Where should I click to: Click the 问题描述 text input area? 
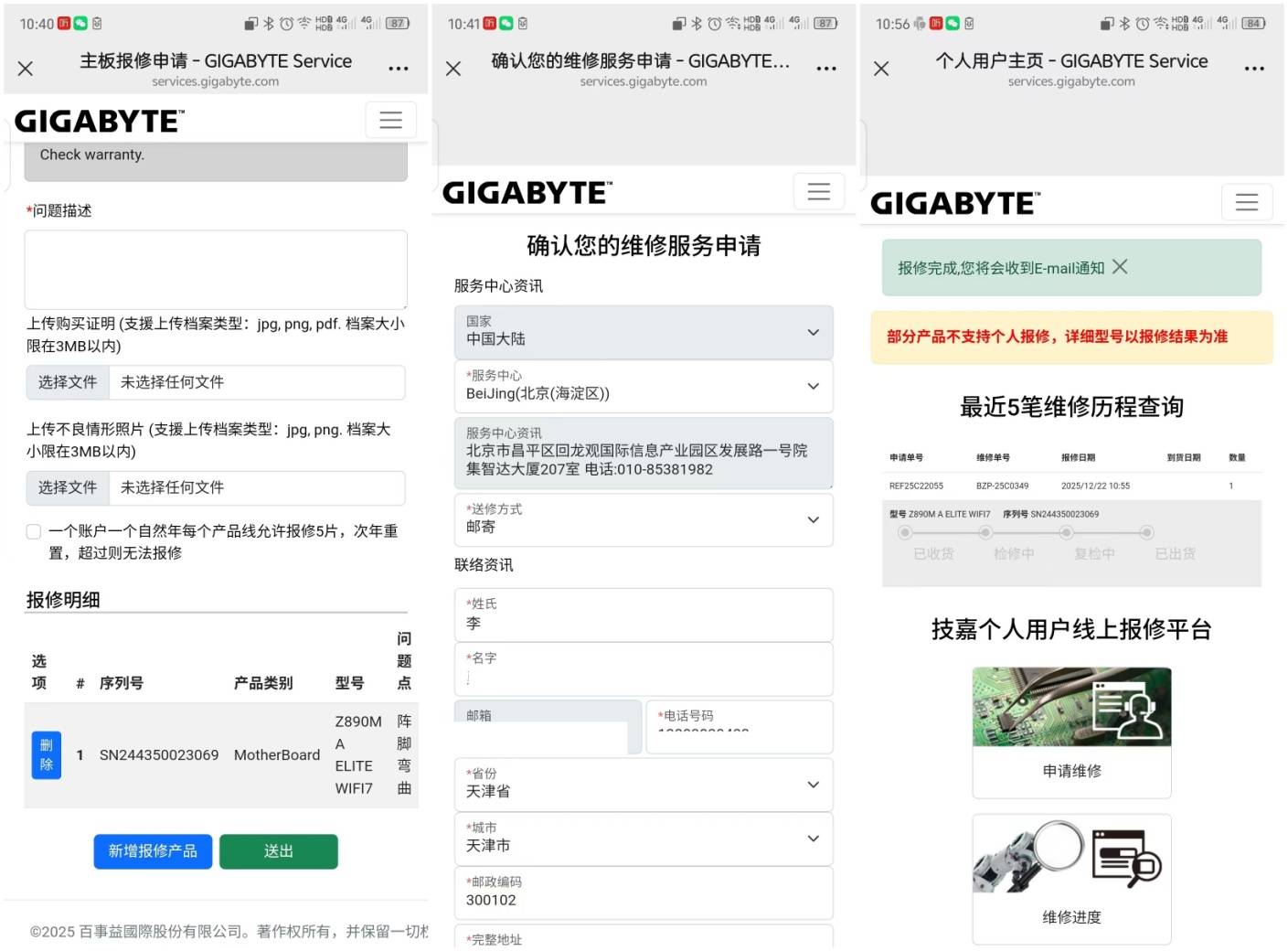click(x=216, y=269)
